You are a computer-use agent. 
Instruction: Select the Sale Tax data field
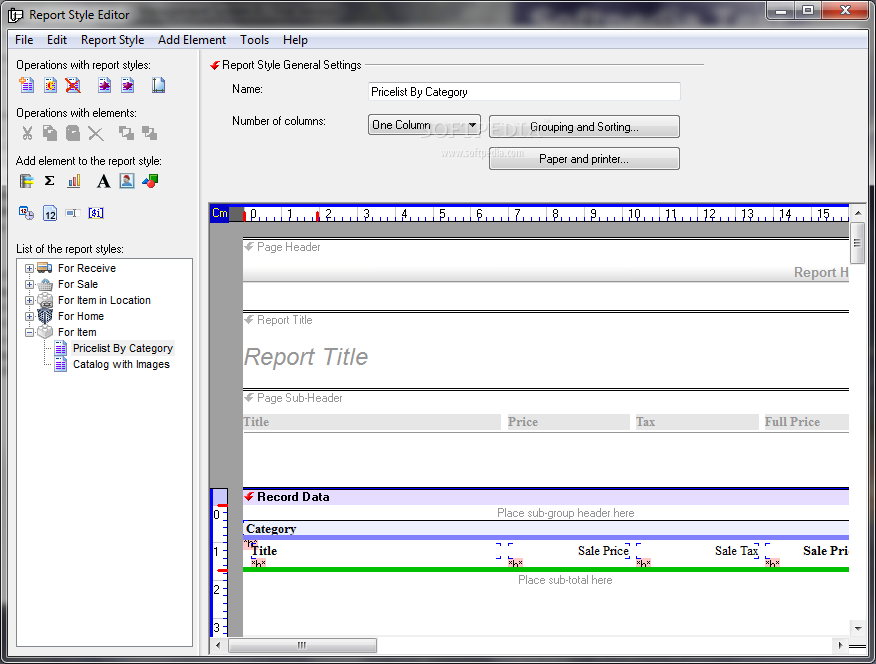click(698, 551)
